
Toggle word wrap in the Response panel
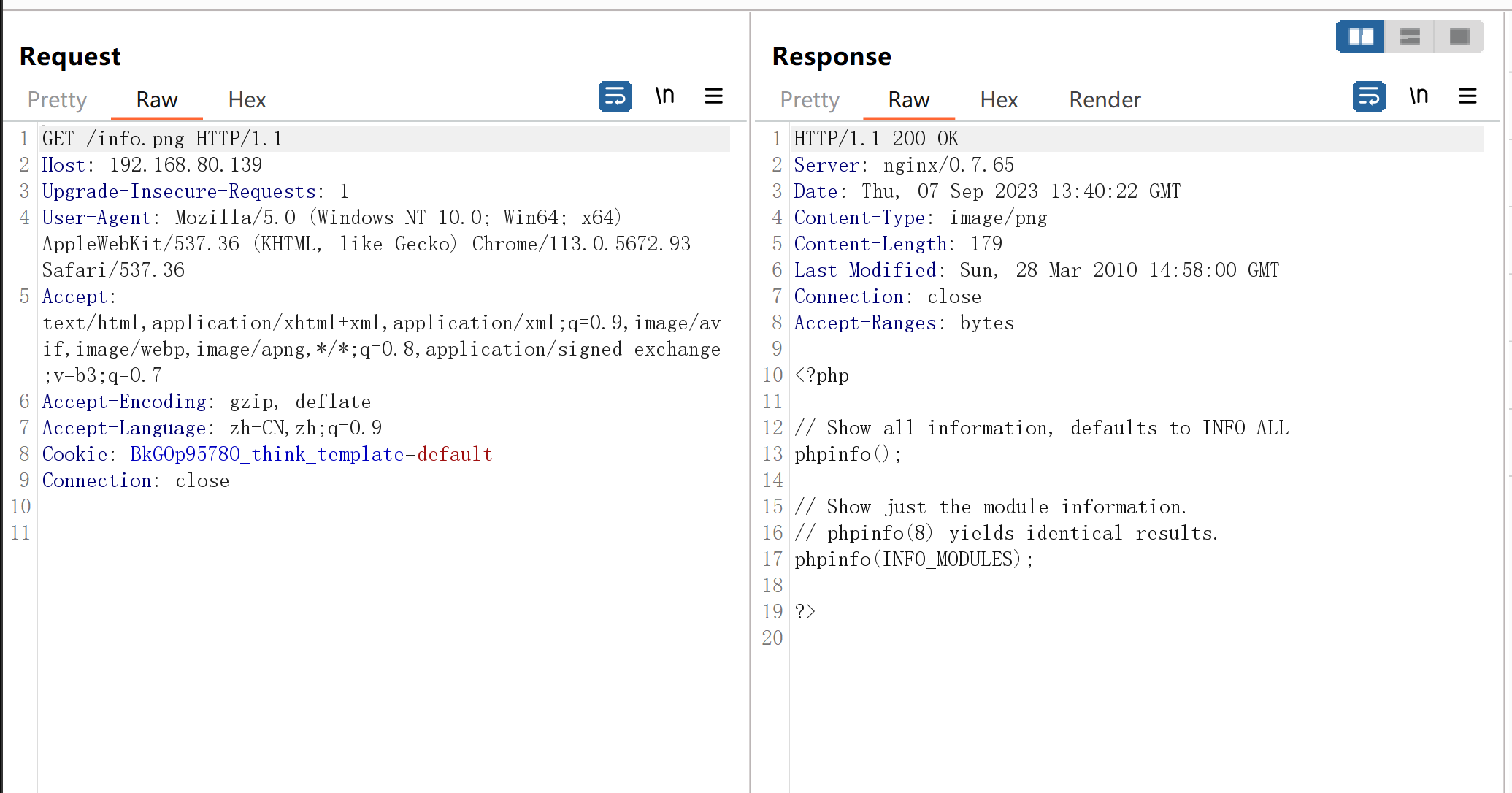[1369, 96]
